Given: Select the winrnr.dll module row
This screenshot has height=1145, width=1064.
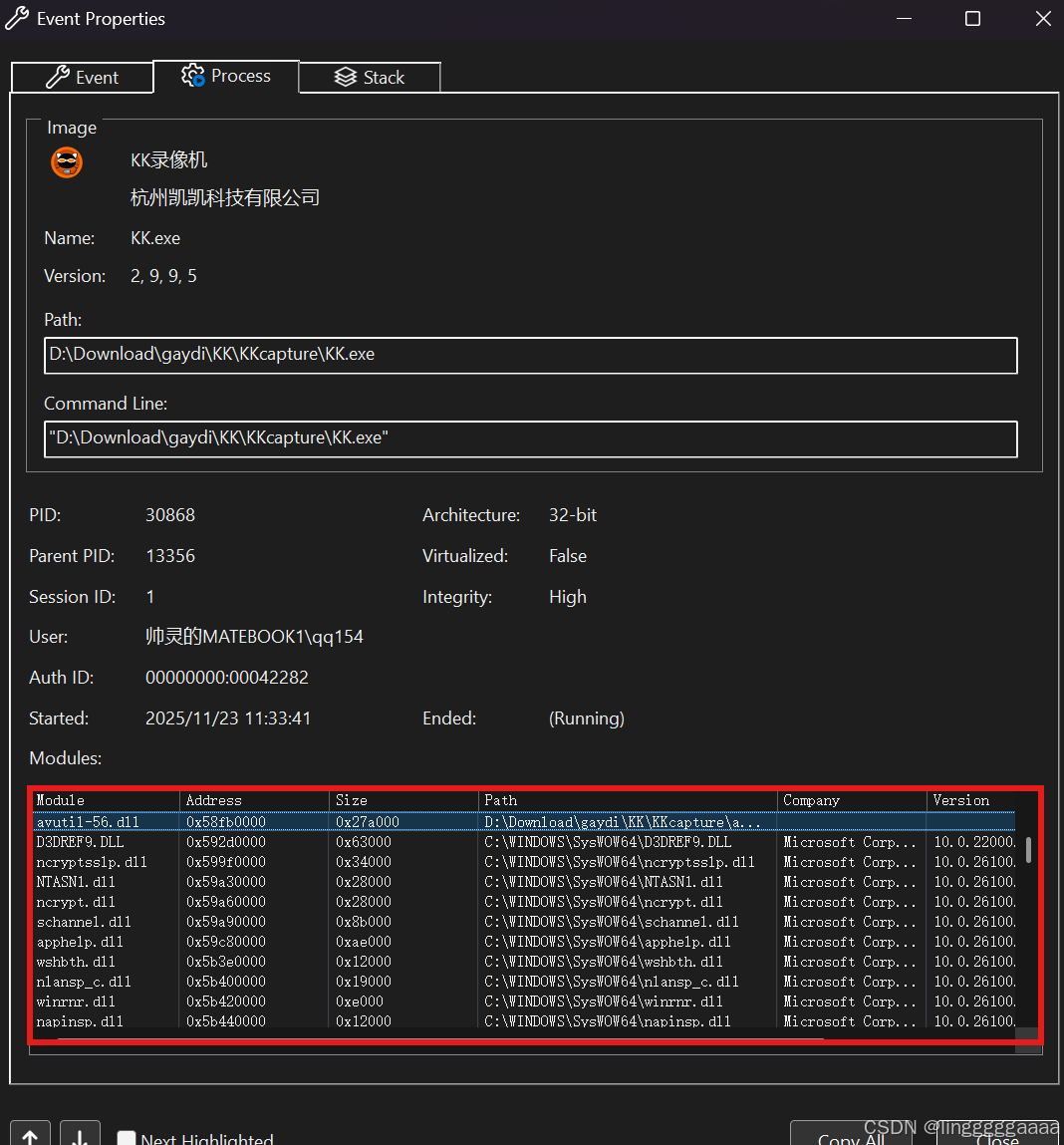Looking at the screenshot, I should 524,1002.
